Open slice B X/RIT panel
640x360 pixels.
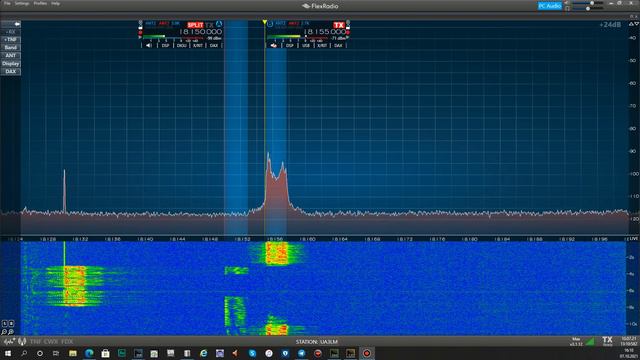322,45
